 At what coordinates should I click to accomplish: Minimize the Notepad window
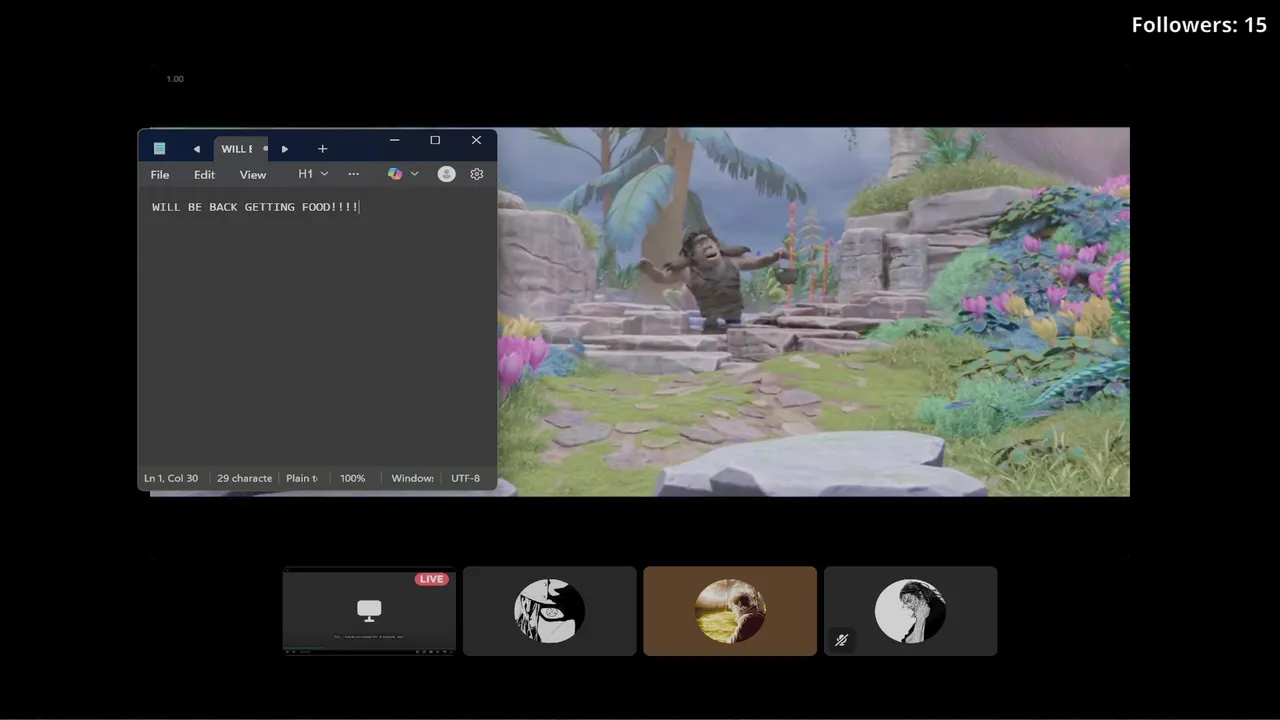click(394, 140)
